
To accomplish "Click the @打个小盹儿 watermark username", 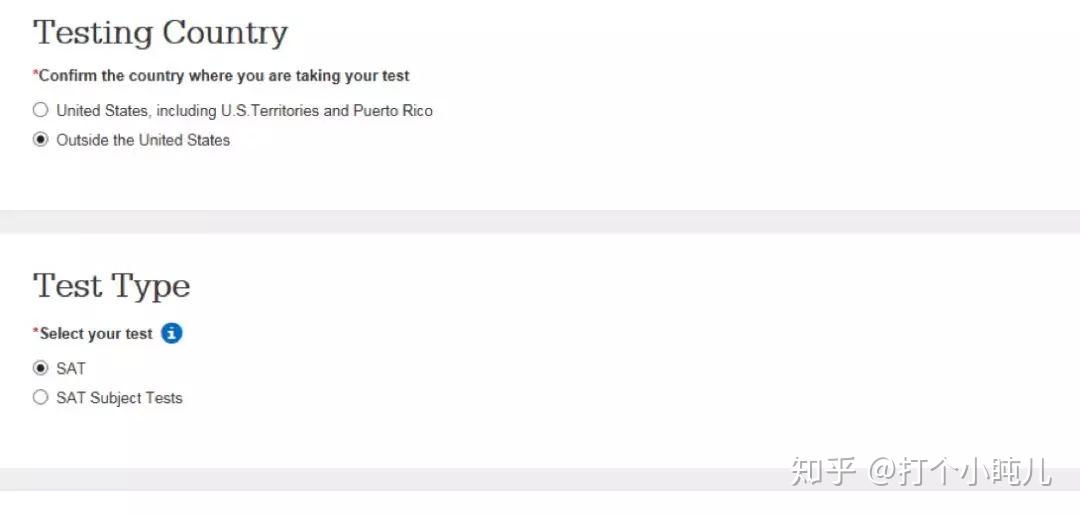I will click(959, 470).
